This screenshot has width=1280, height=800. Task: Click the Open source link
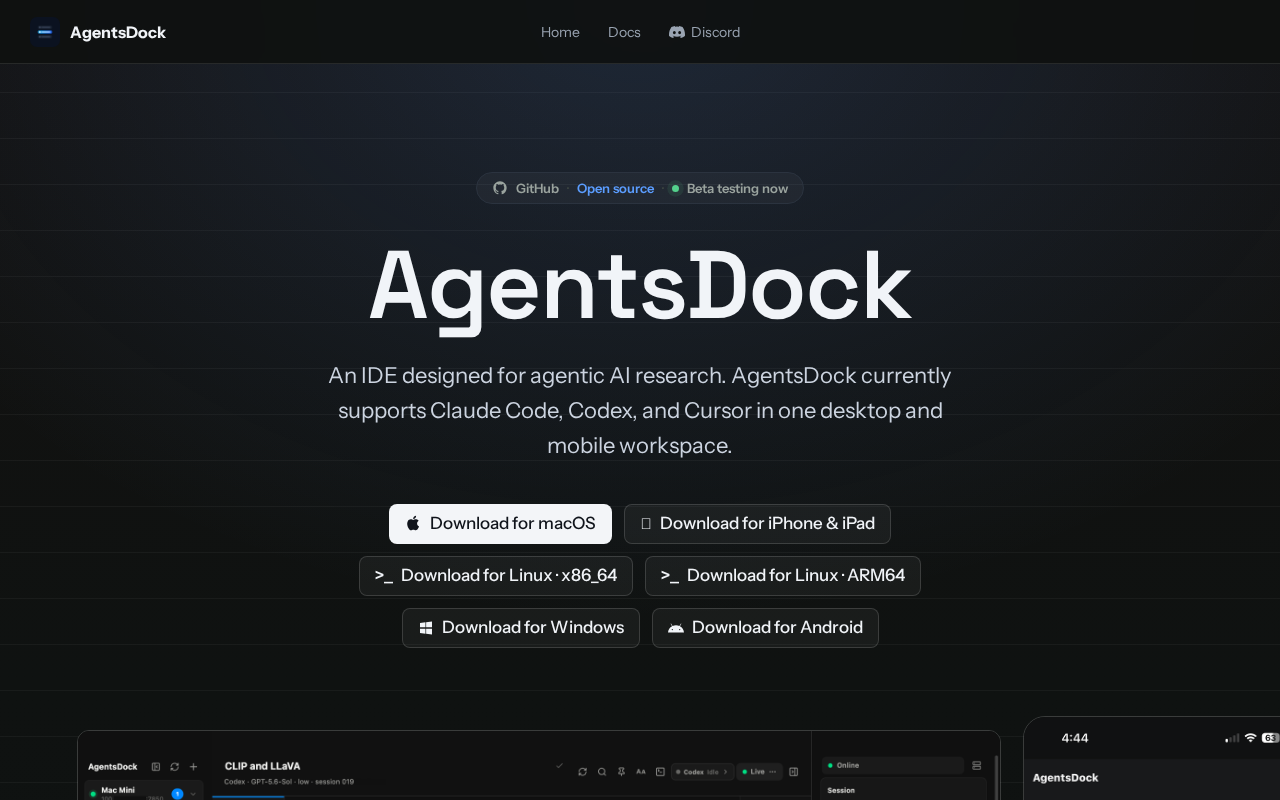[x=615, y=188]
